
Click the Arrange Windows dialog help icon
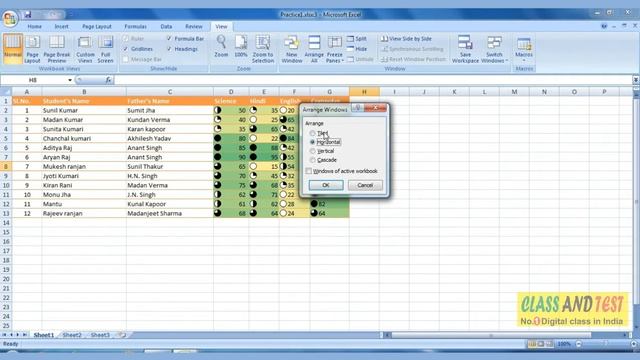pyautogui.click(x=358, y=108)
